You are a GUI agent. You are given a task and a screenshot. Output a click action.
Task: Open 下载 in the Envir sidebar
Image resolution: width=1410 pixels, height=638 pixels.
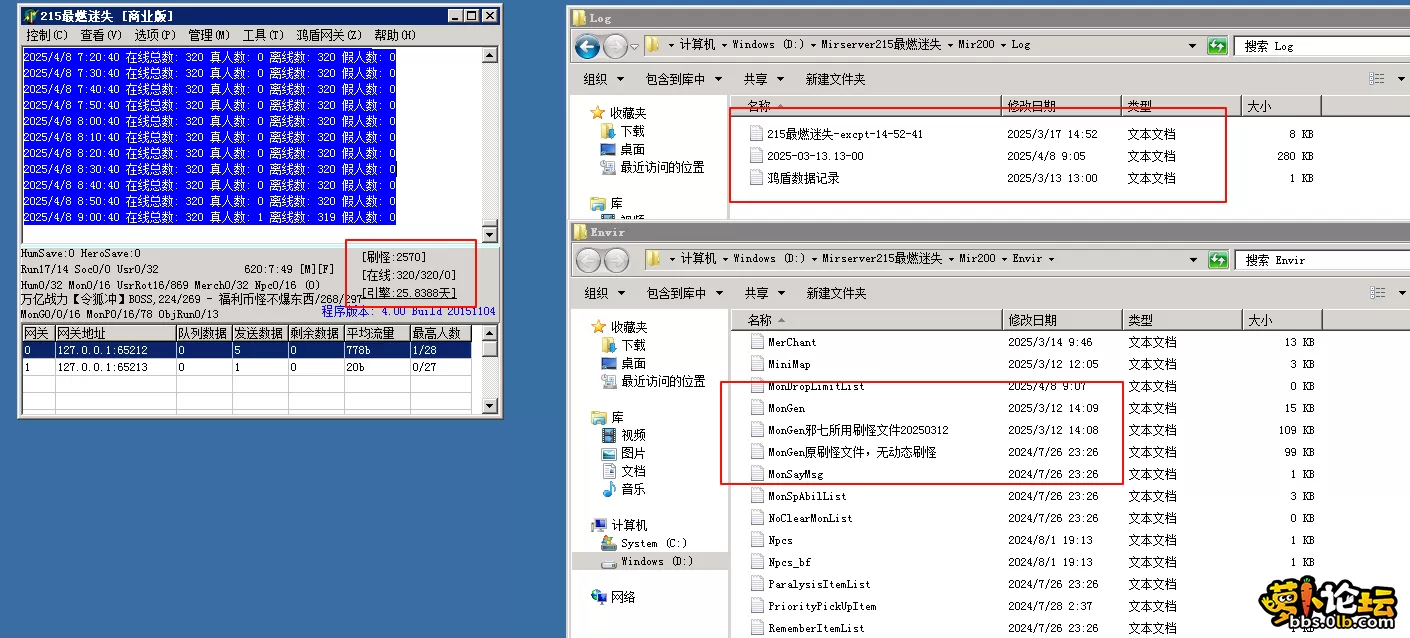click(x=631, y=345)
